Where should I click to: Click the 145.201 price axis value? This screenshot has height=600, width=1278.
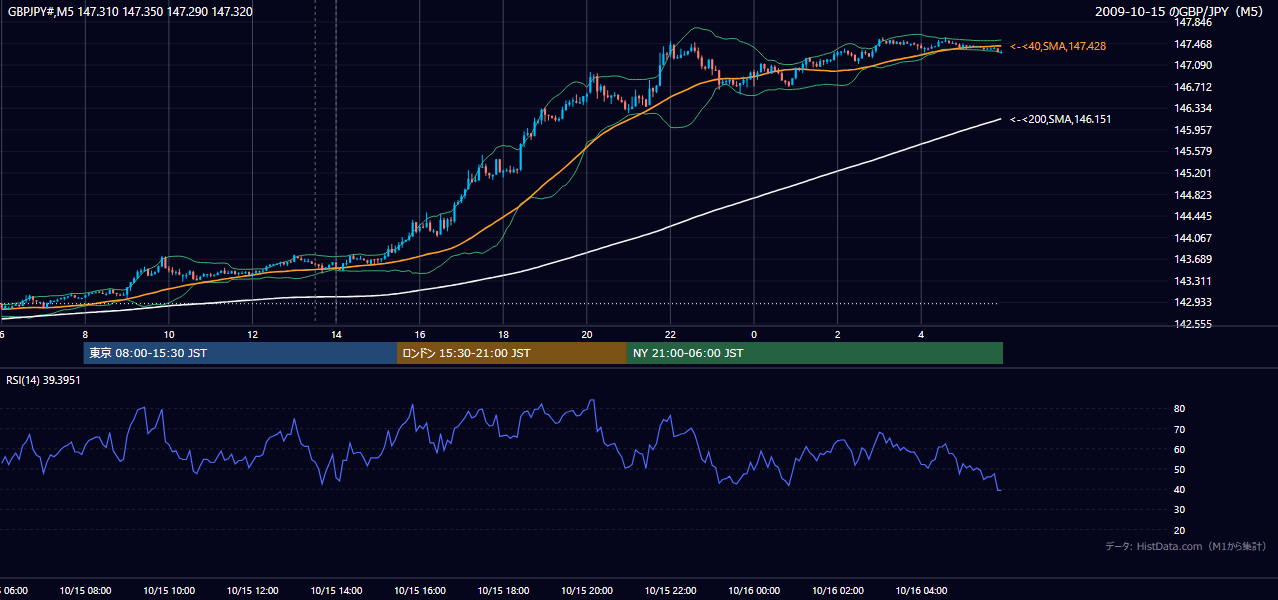[1192, 173]
